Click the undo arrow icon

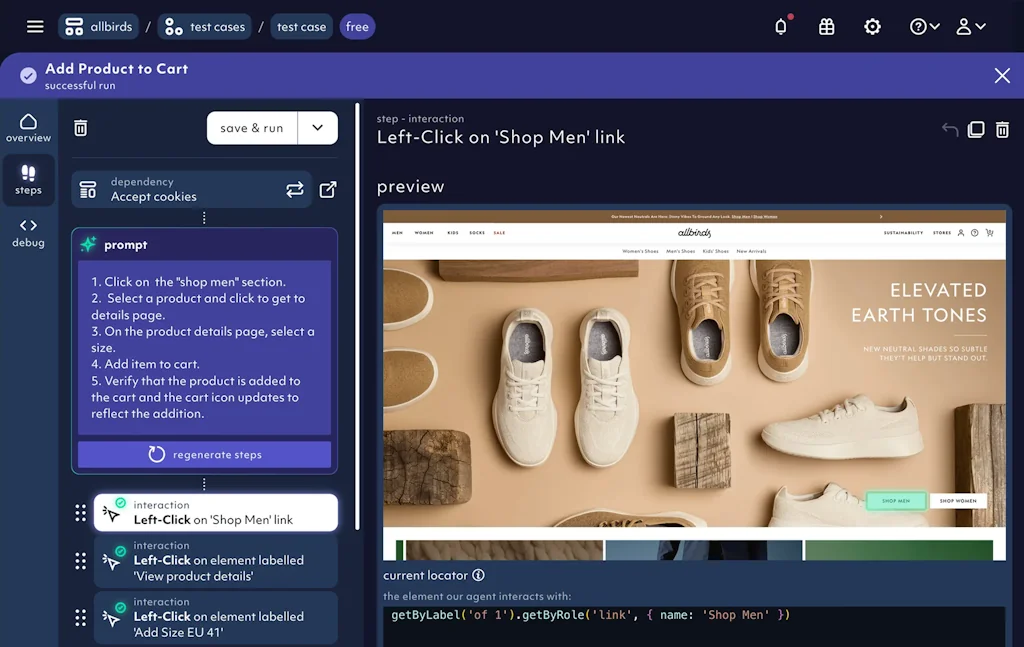(949, 130)
